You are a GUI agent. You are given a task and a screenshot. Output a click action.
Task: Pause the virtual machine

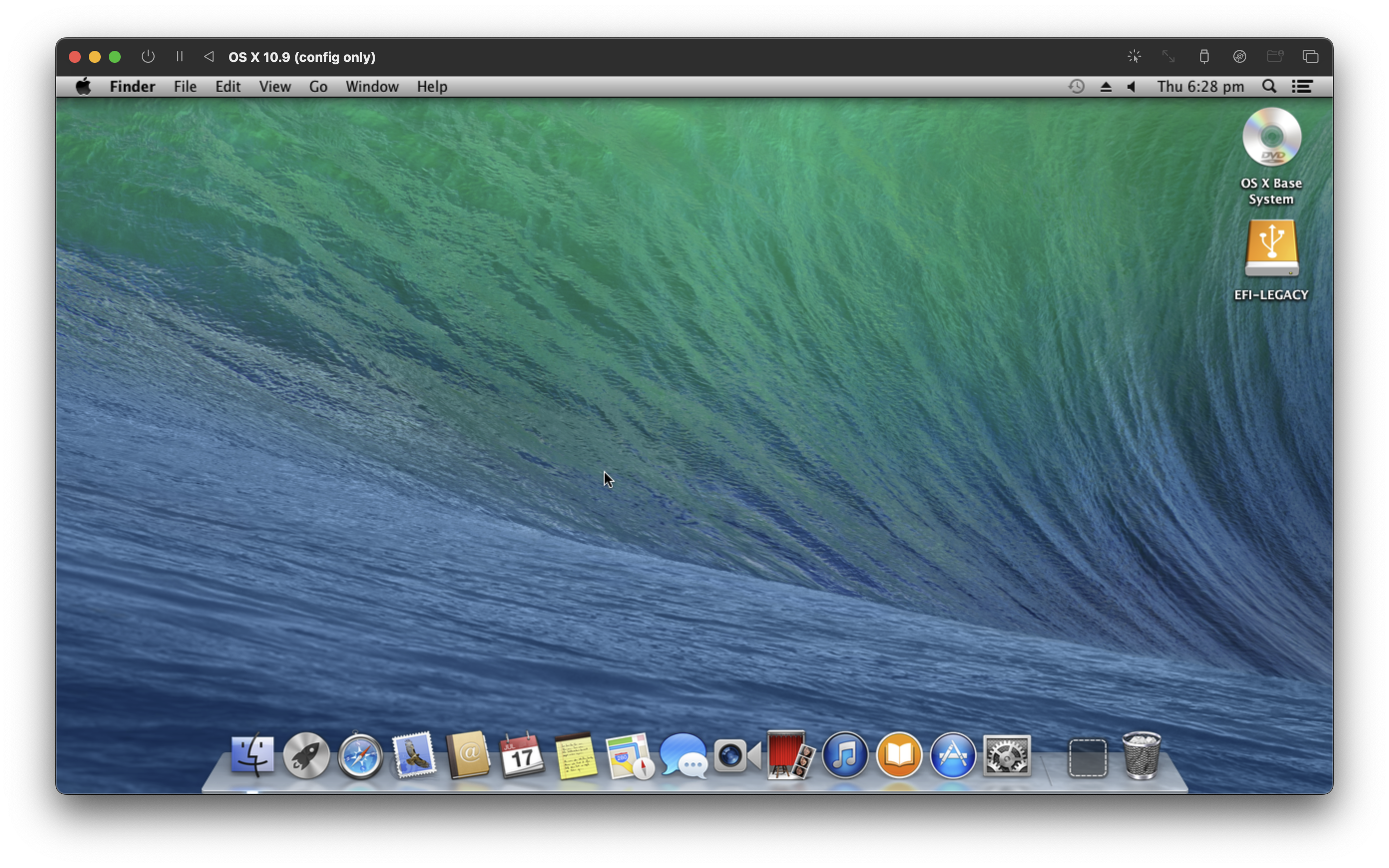(179, 56)
